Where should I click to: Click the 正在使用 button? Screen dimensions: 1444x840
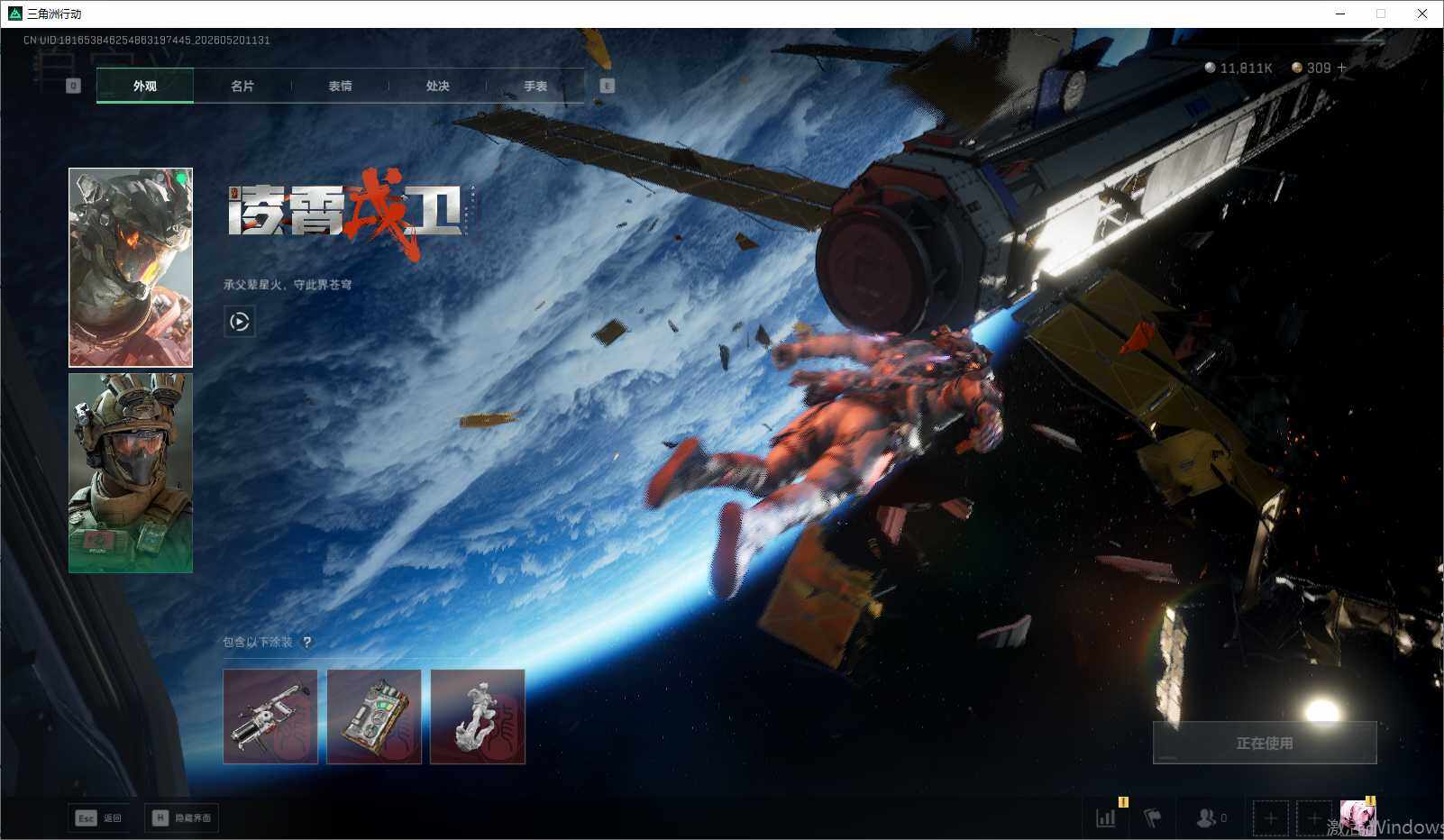(1265, 743)
